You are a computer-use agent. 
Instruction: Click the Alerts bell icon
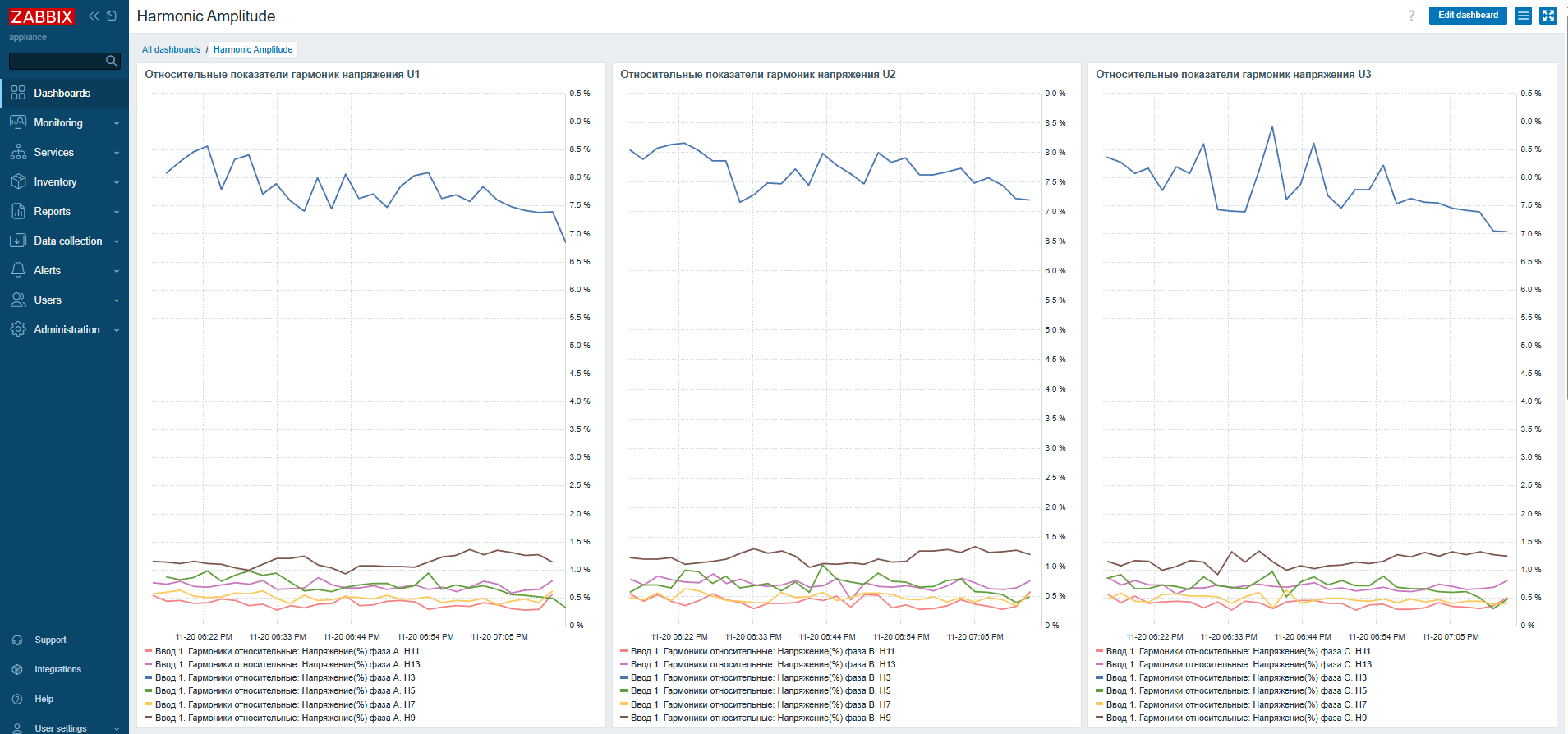coord(18,270)
